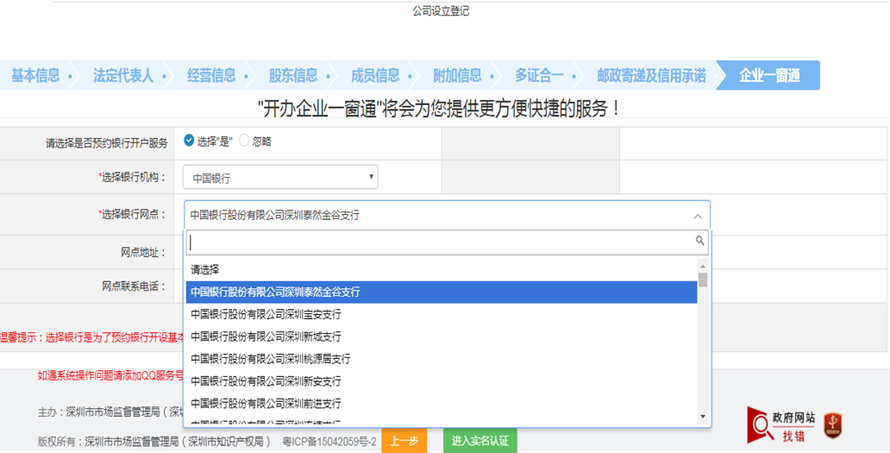890x453 pixels.
Task: Go to the 邮政寄递及信用承诺 tab
Action: (x=651, y=75)
